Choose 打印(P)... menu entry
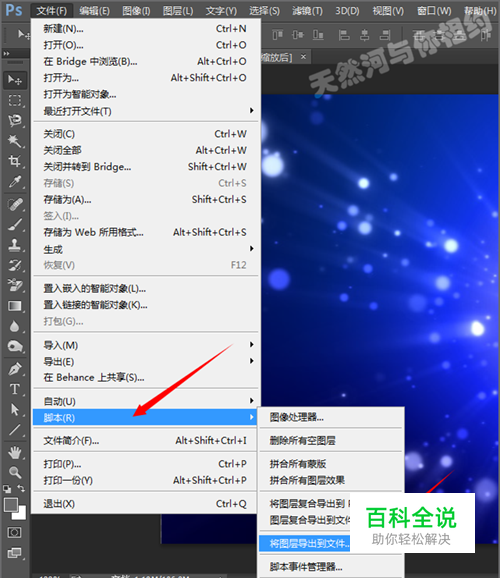 145,464
